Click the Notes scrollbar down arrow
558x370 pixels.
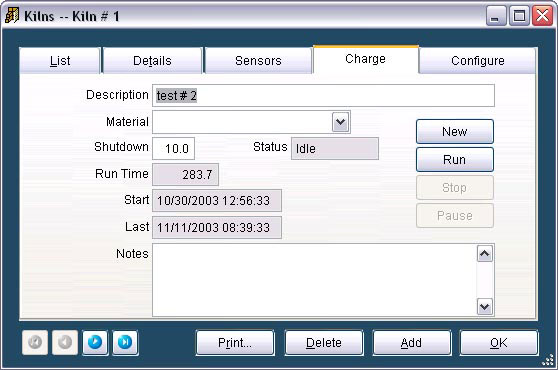485,306
